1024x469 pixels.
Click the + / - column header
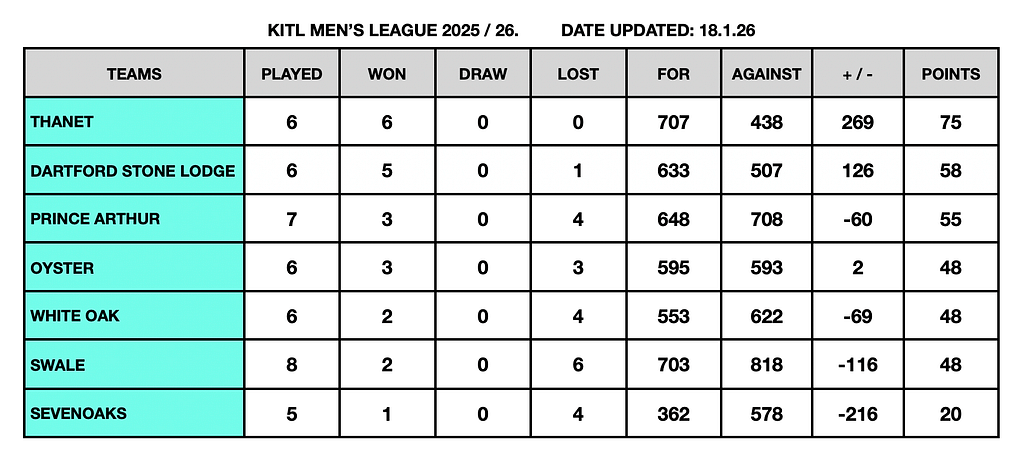tap(857, 74)
